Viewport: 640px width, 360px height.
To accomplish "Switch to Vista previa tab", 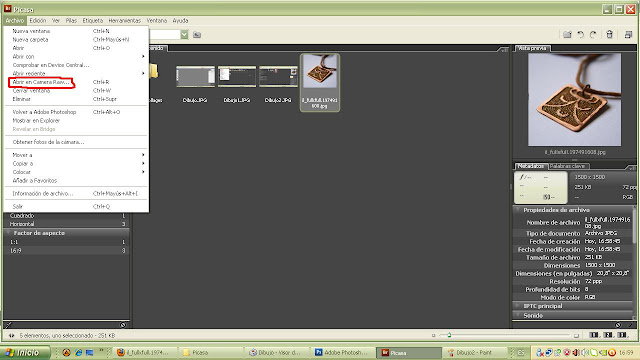I will click(533, 48).
